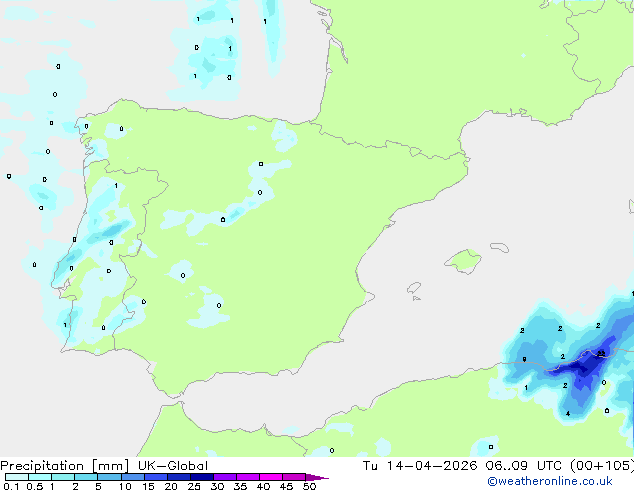
Task: Click the 25–30 mm dark navy legend box
Action: point(201,477)
